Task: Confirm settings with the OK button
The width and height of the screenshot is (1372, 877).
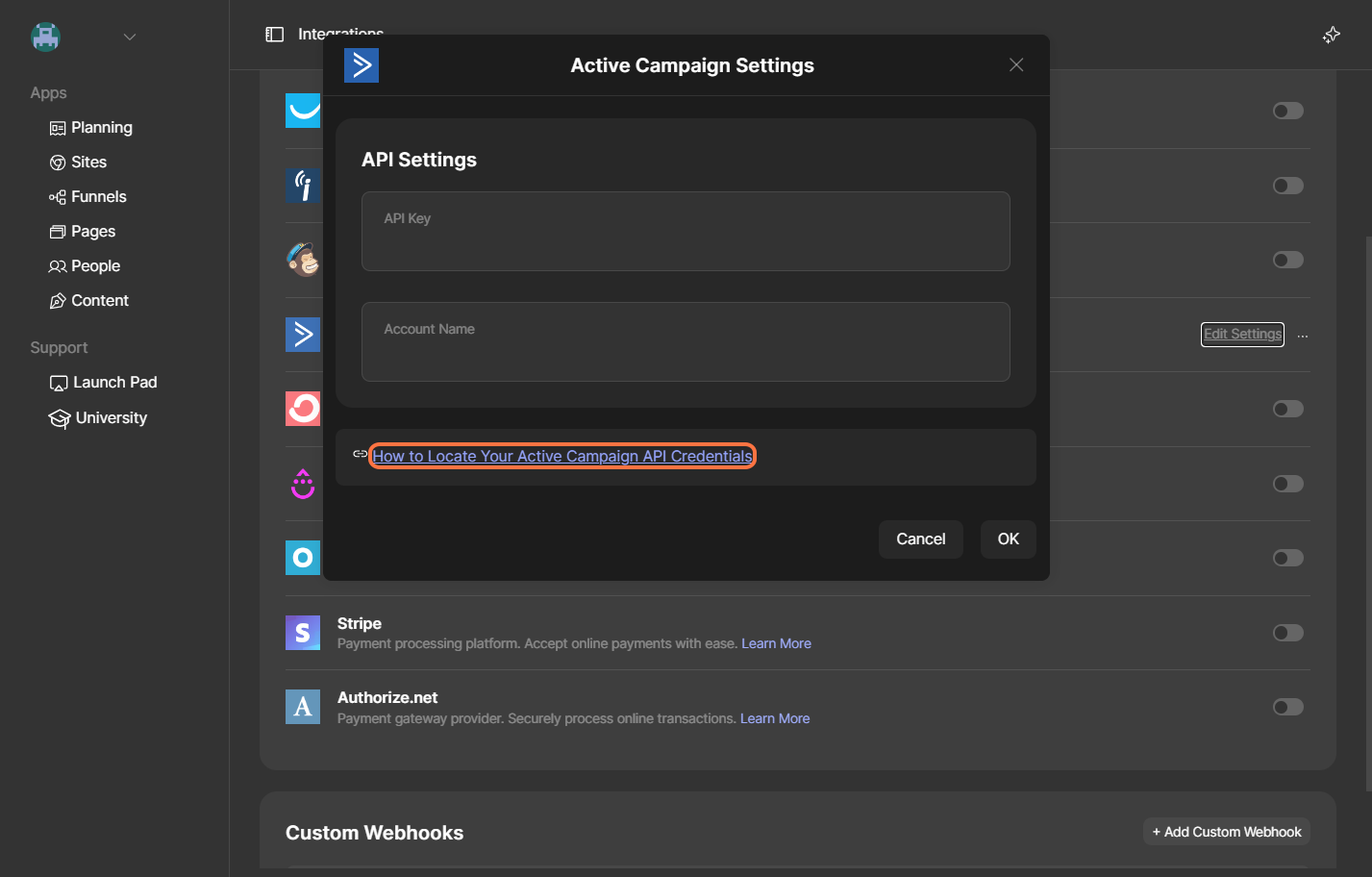Action: (1009, 539)
